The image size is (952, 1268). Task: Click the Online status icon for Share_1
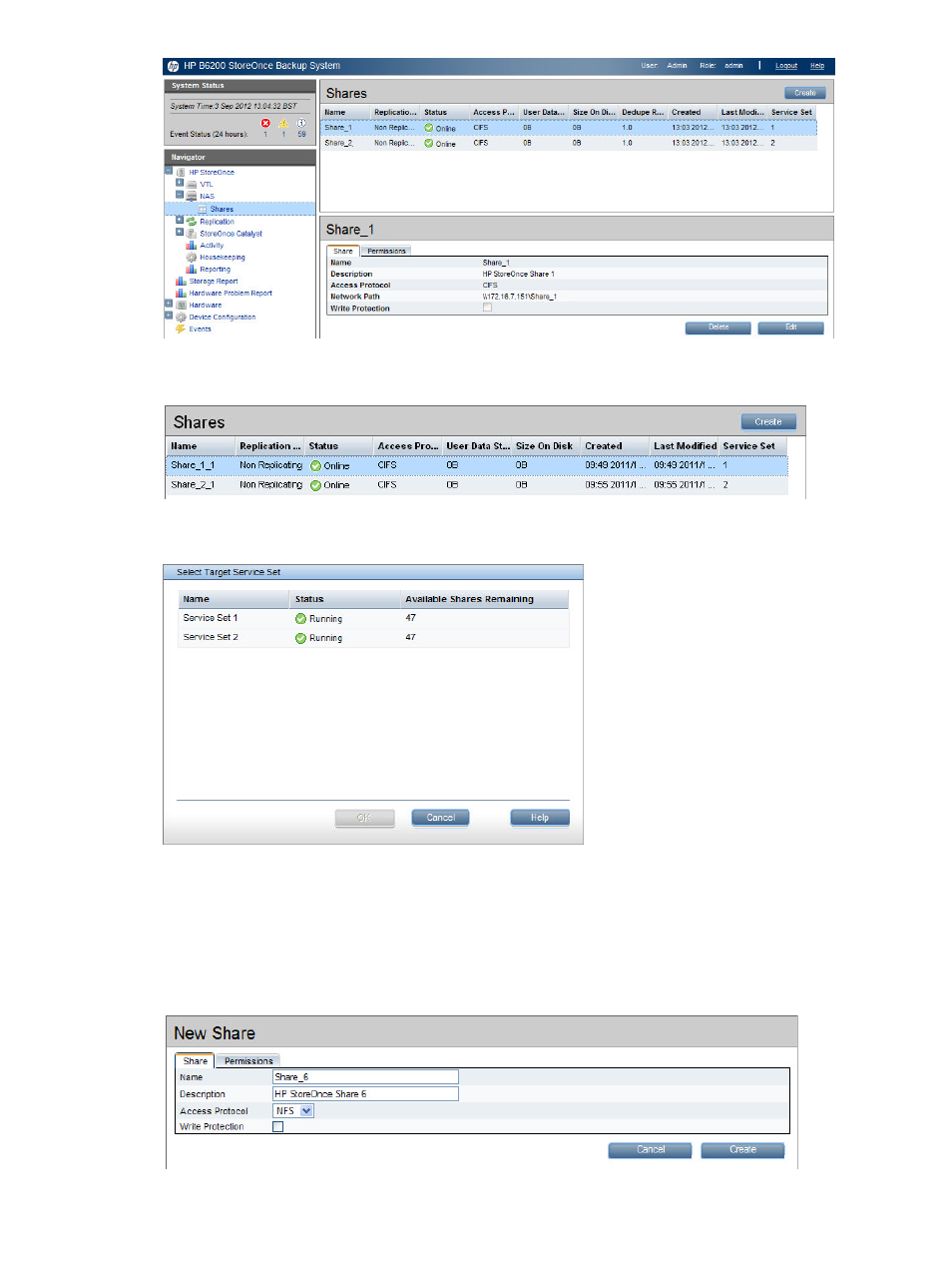429,128
